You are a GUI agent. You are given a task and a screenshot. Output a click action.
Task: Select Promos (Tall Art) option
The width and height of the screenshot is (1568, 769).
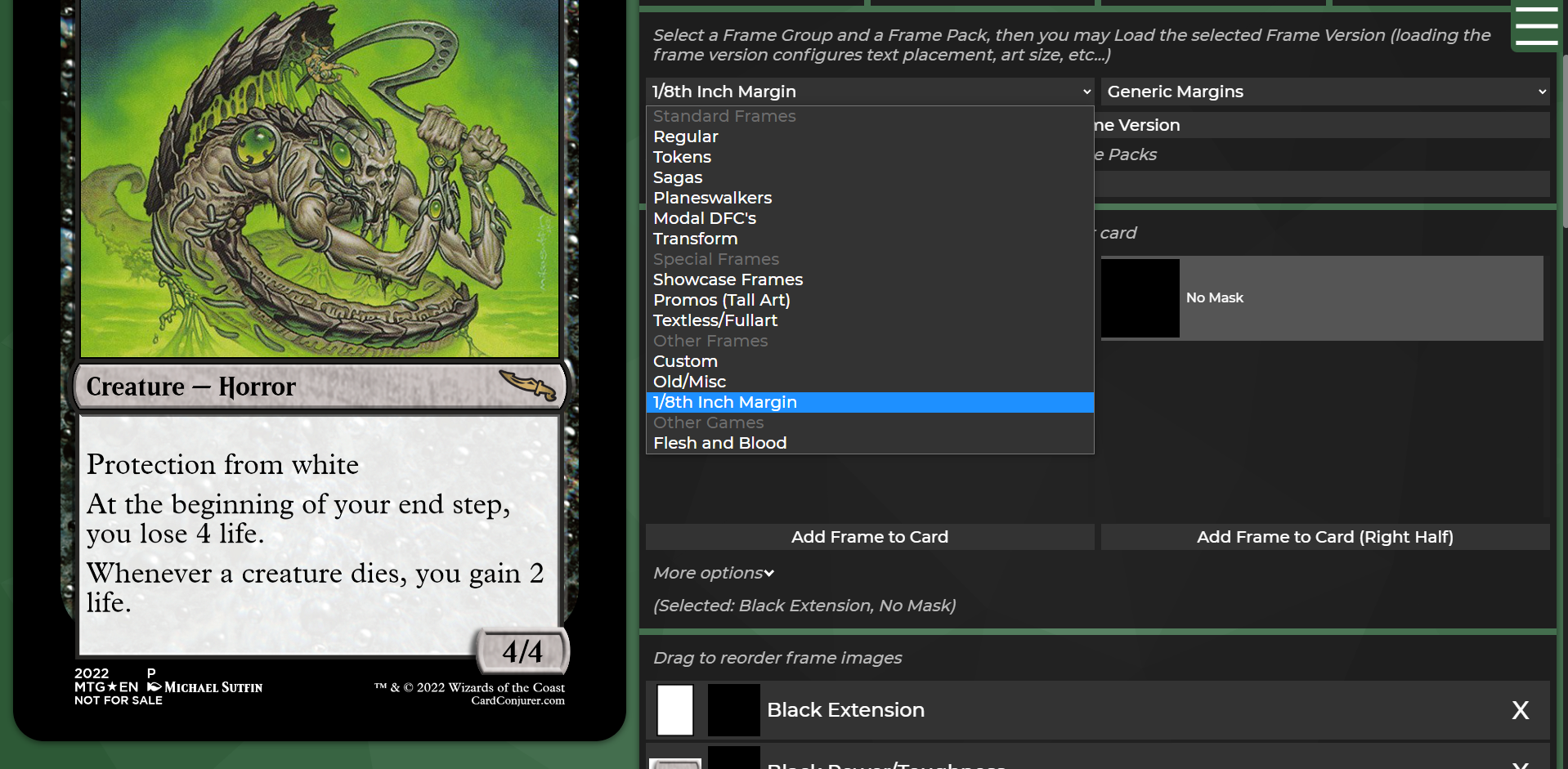tap(870, 300)
